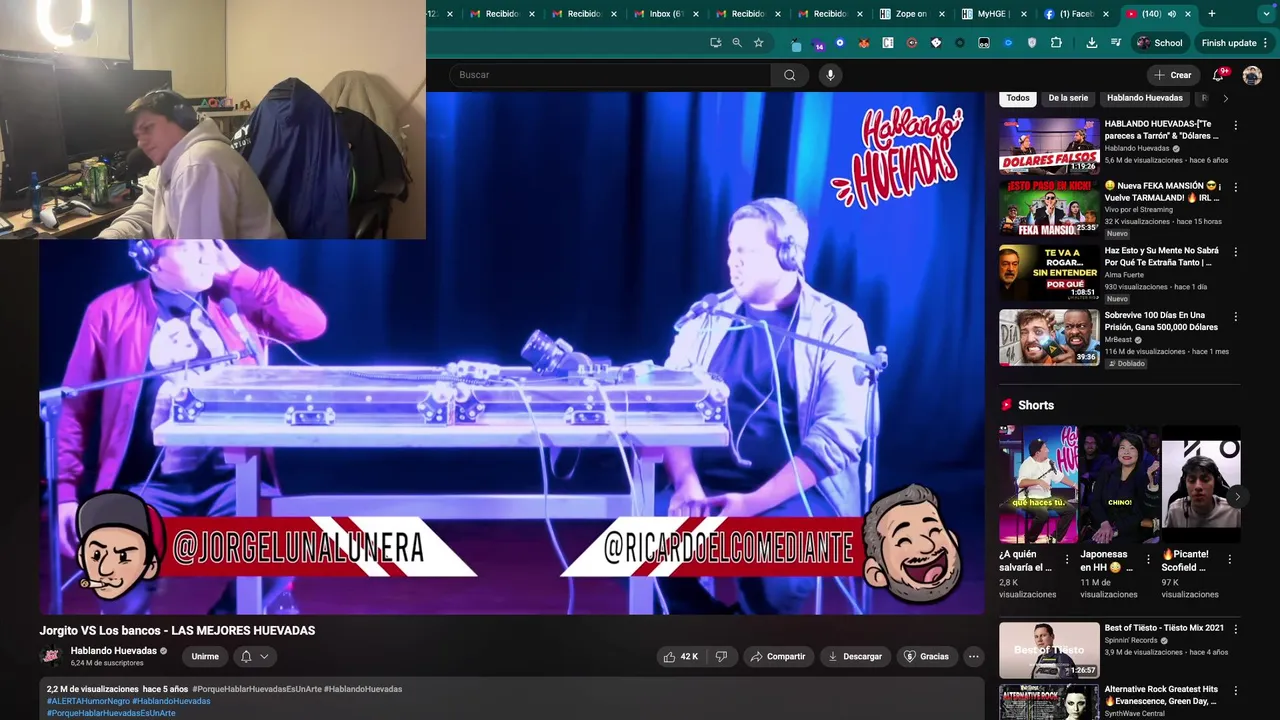The width and height of the screenshot is (1280, 720).
Task: Open the Hablando Huevadas channel name link
Action: click(113, 651)
